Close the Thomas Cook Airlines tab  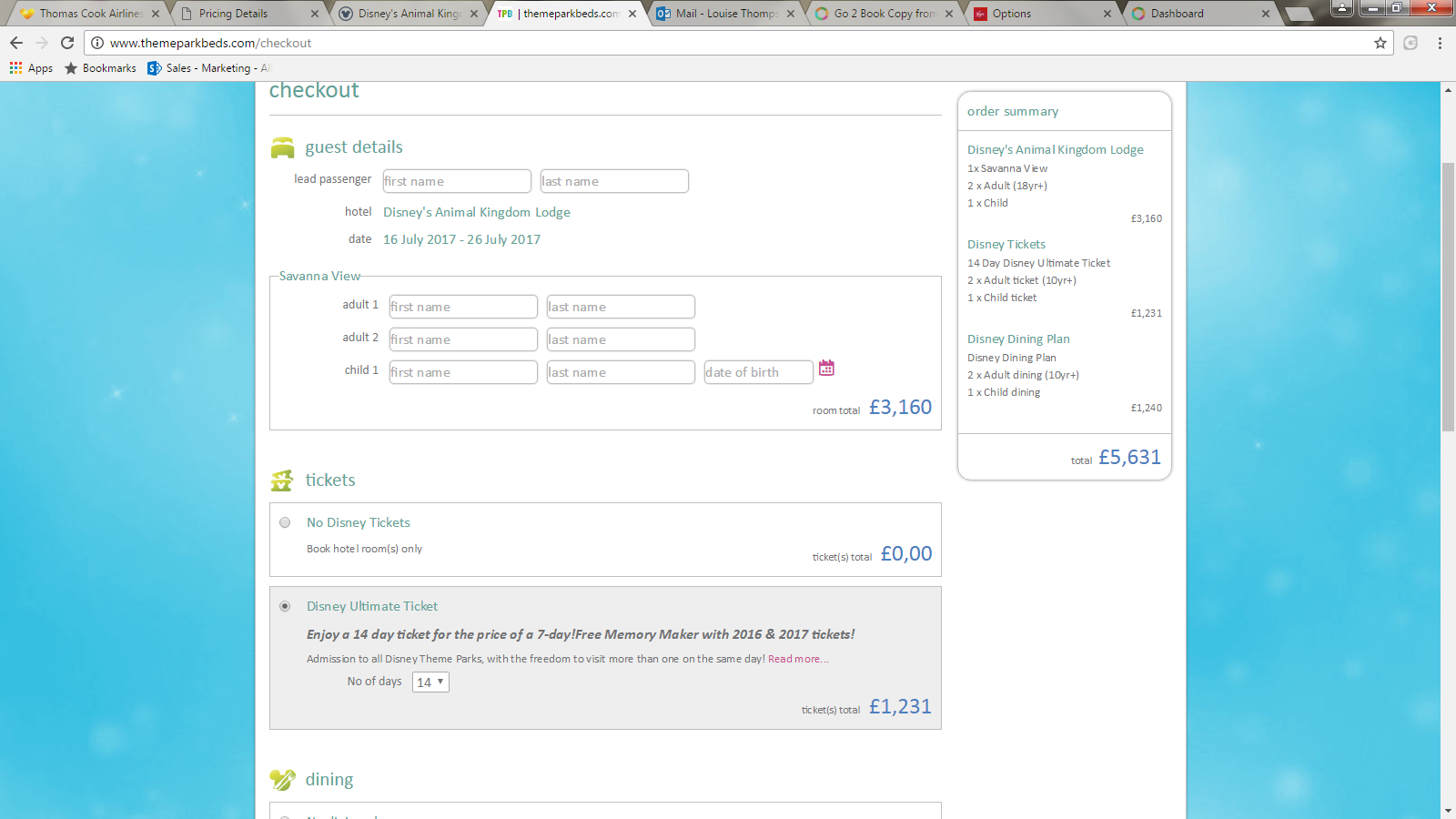coord(156,14)
